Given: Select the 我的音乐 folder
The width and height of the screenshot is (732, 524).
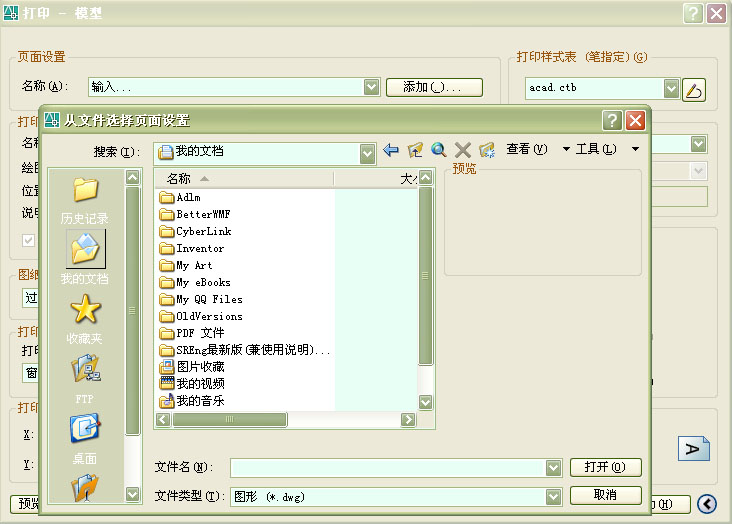Looking at the screenshot, I should [192, 400].
